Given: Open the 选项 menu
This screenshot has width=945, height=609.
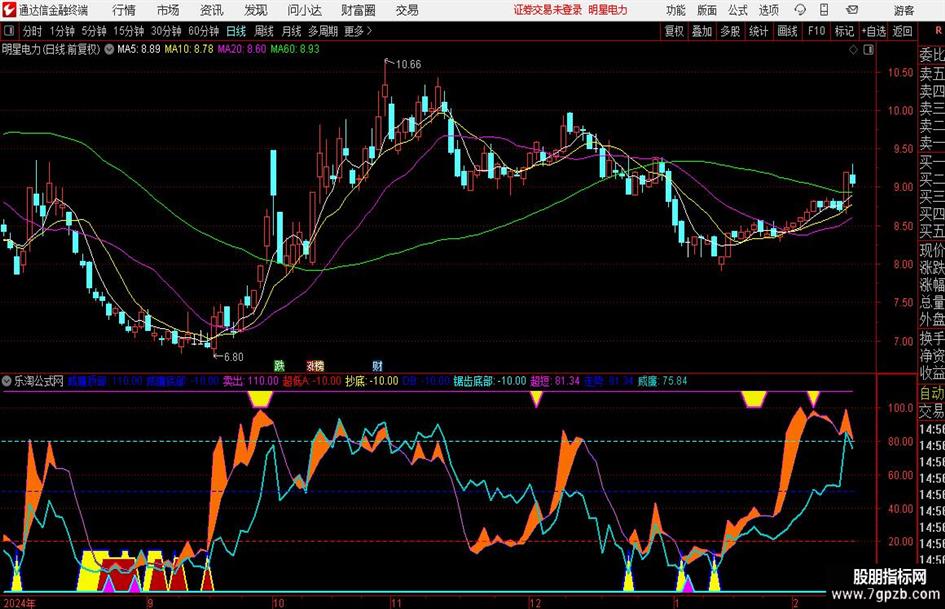Looking at the screenshot, I should coord(768,10).
